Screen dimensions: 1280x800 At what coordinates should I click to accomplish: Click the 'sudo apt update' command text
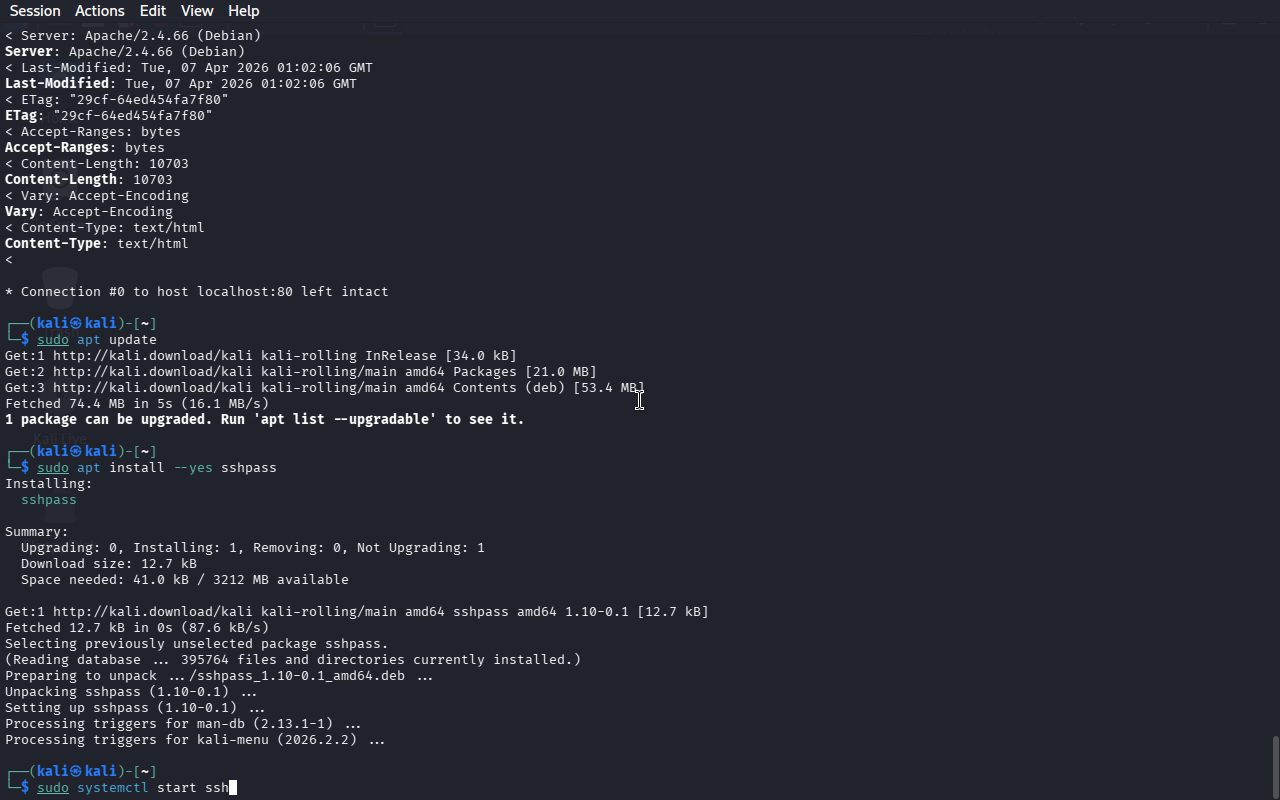coord(97,340)
